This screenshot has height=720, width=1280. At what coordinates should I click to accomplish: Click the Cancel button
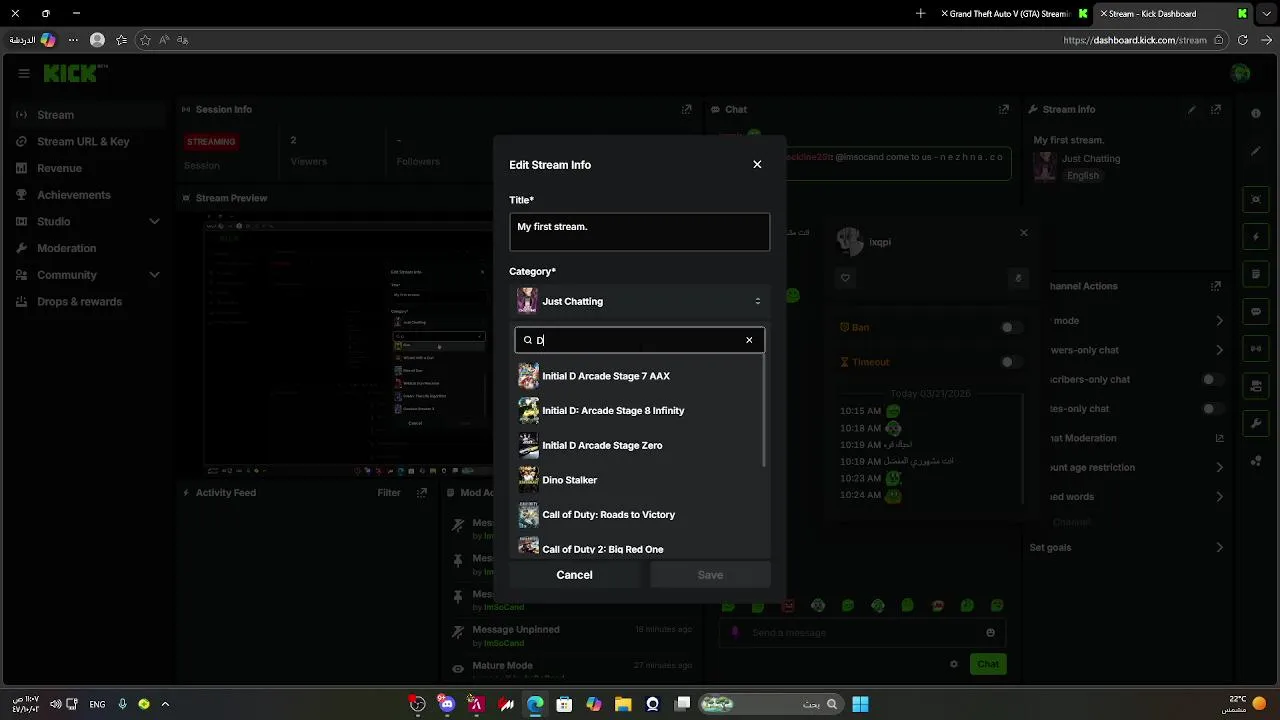tap(574, 575)
